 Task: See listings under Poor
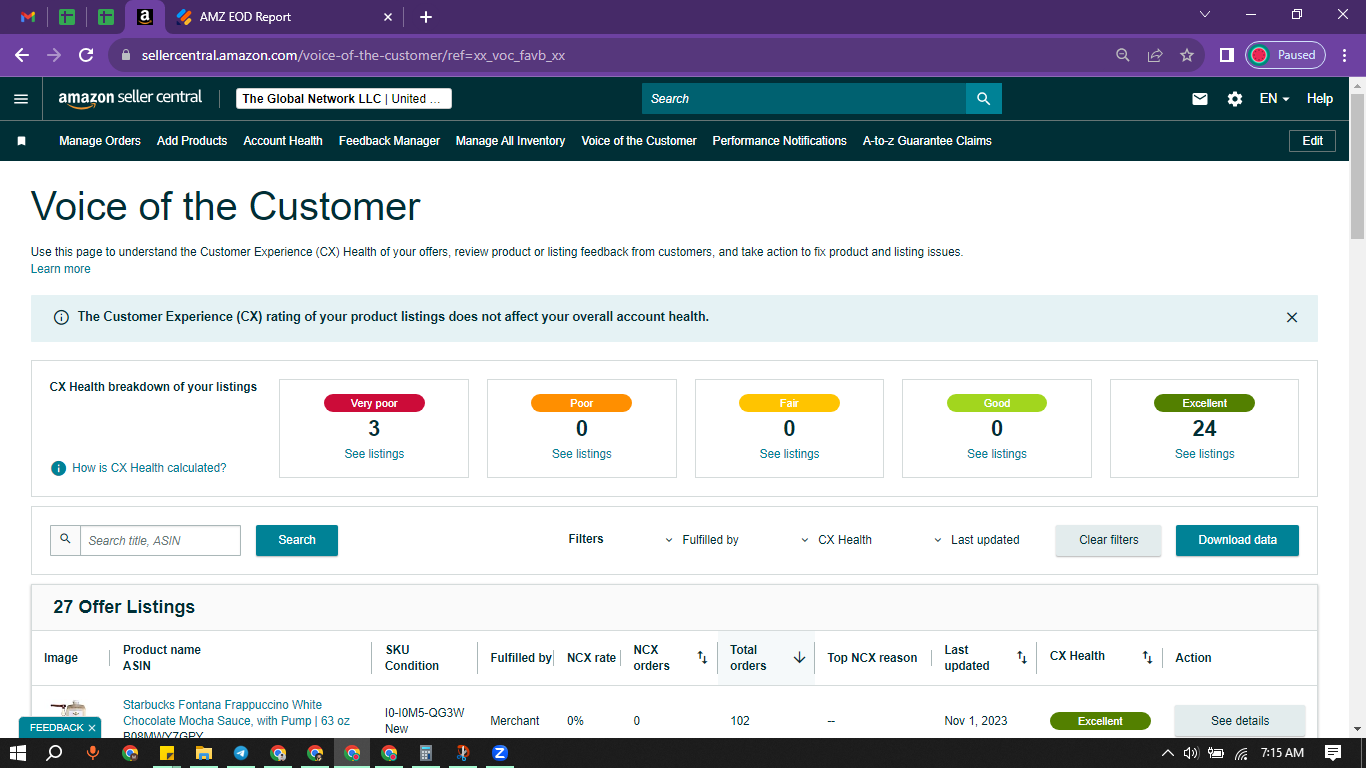click(x=582, y=454)
